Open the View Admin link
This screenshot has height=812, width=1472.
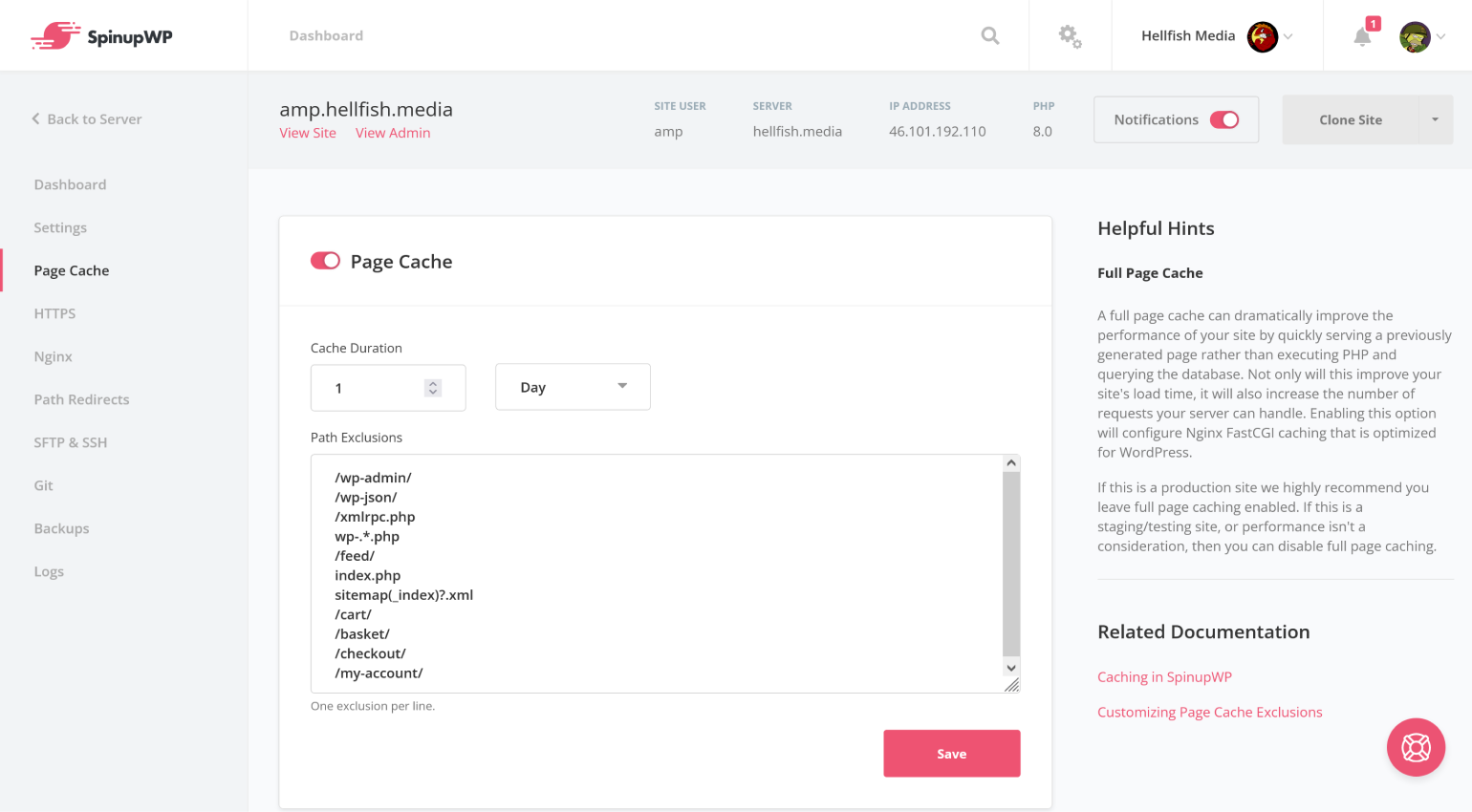(x=393, y=133)
